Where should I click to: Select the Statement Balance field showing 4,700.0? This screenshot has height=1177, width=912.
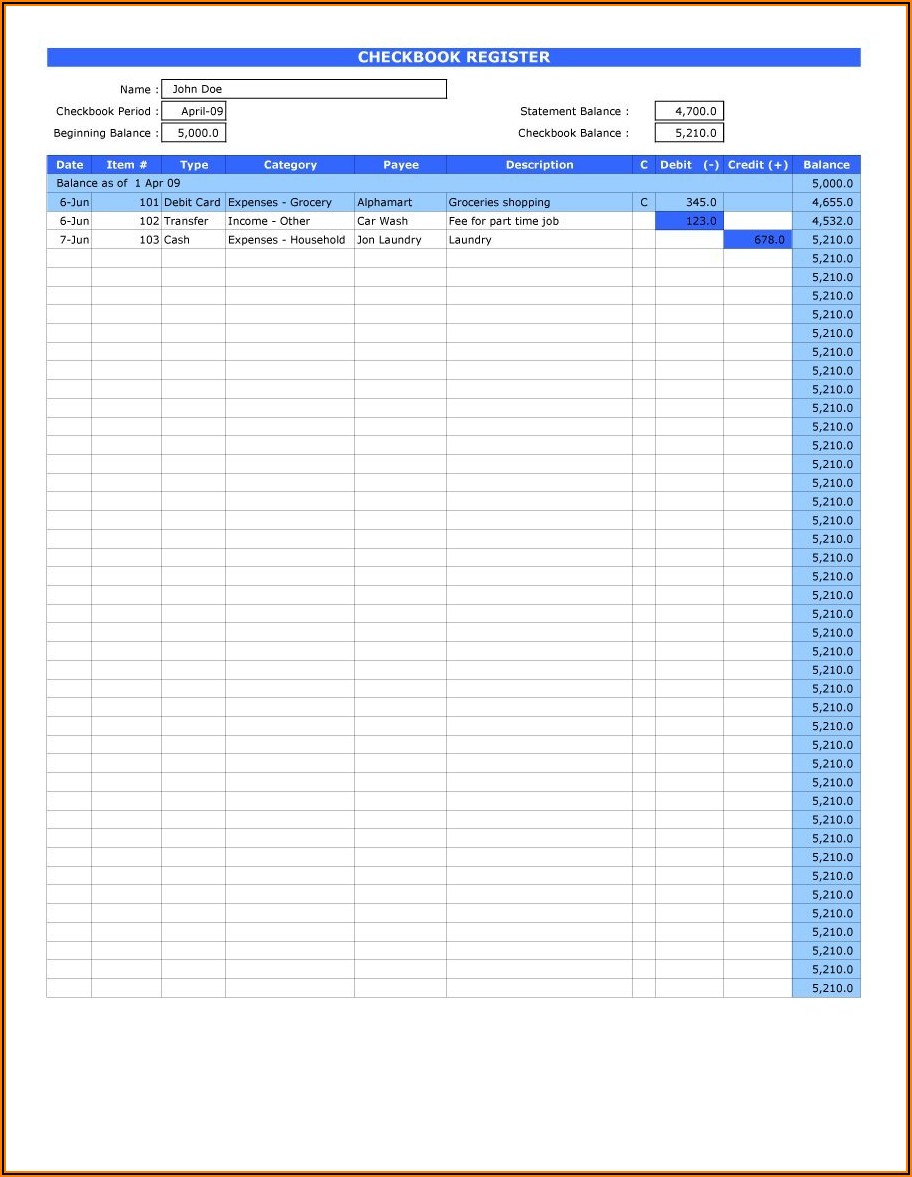689,112
